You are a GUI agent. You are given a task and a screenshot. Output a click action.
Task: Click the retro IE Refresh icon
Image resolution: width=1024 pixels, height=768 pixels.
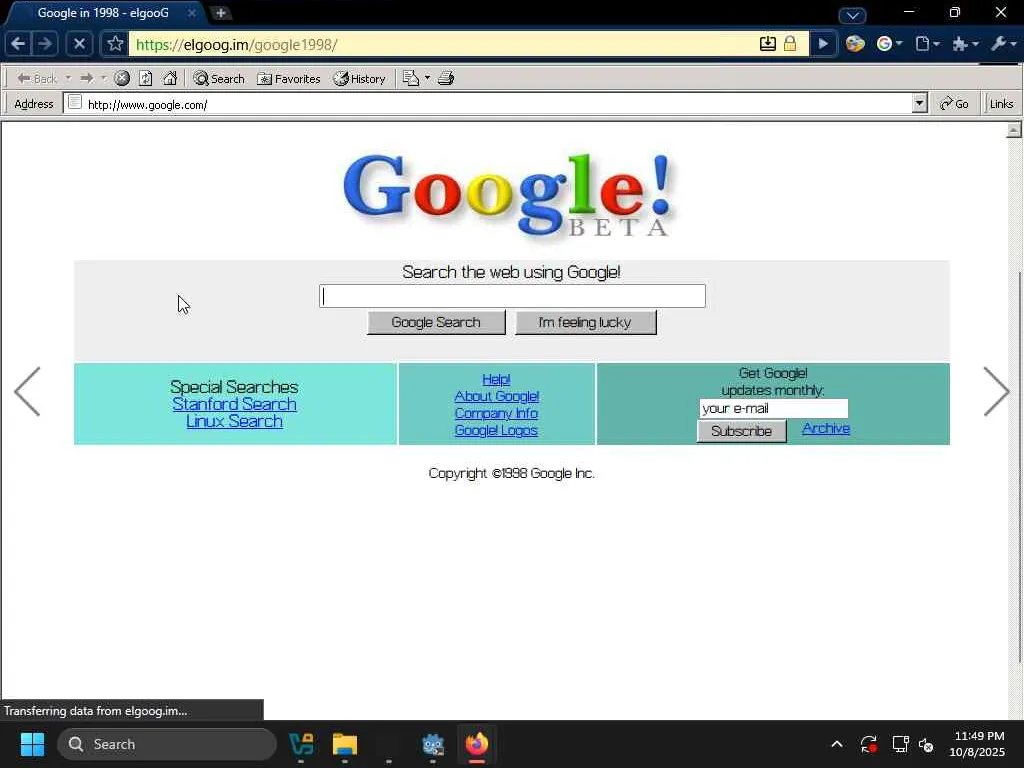pyautogui.click(x=146, y=78)
